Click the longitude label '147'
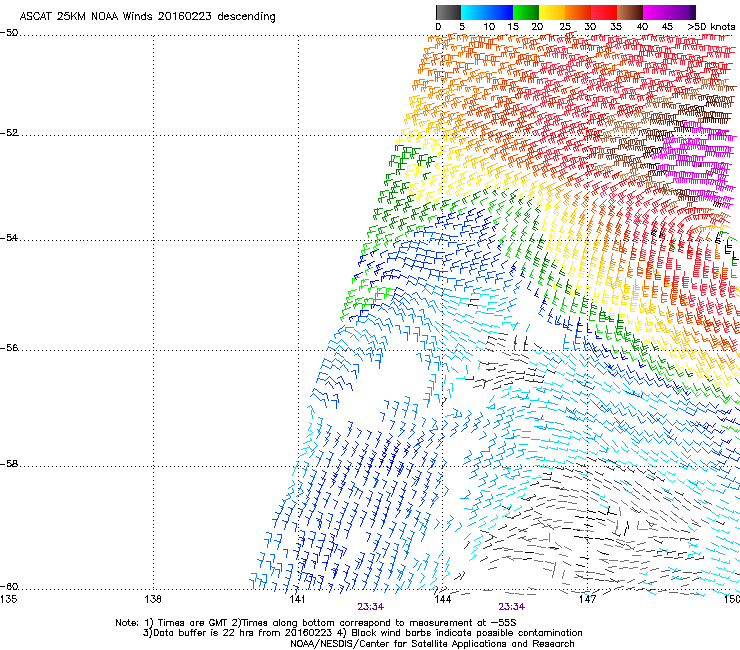This screenshot has width=740, height=650. (x=587, y=599)
